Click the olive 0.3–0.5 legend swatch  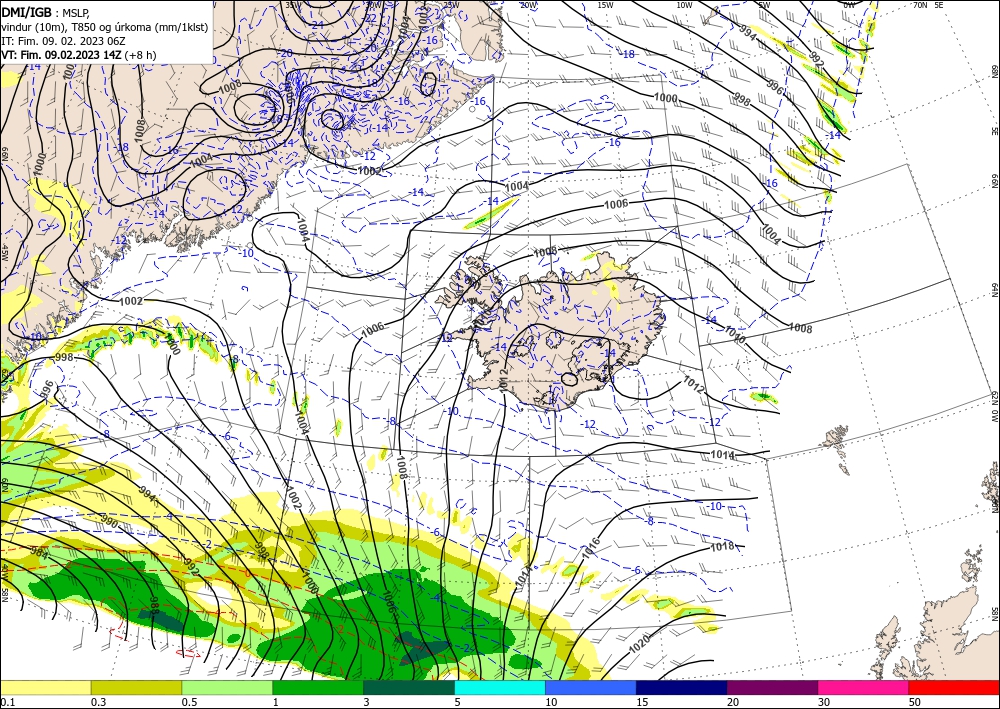click(x=136, y=687)
